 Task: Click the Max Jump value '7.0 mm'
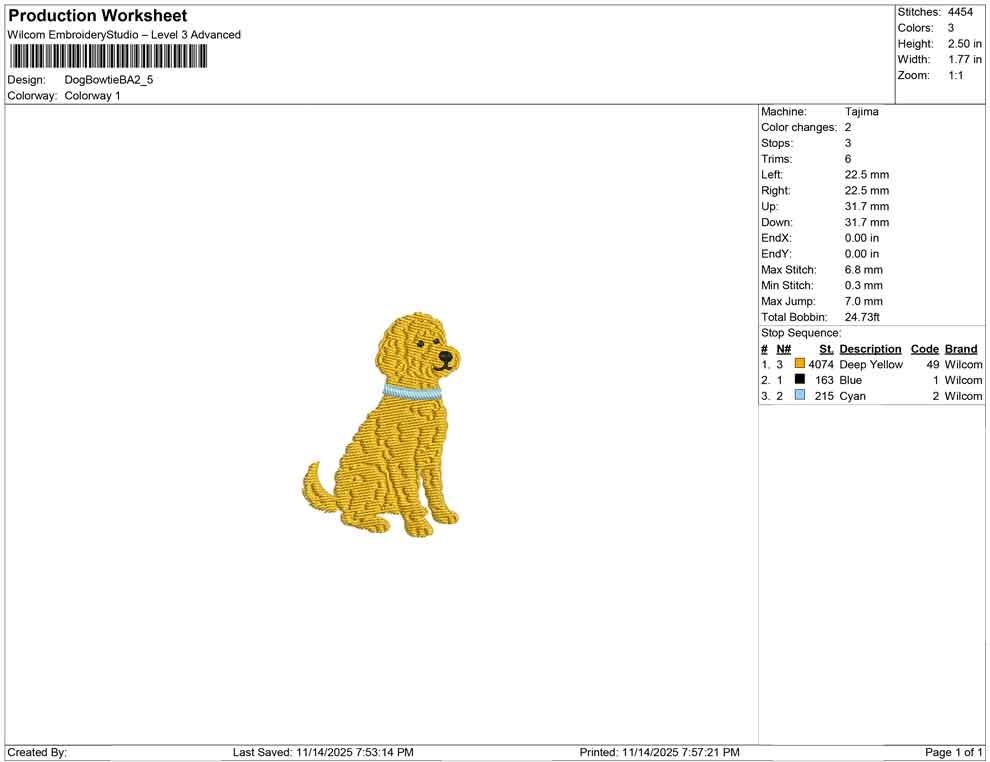[864, 301]
